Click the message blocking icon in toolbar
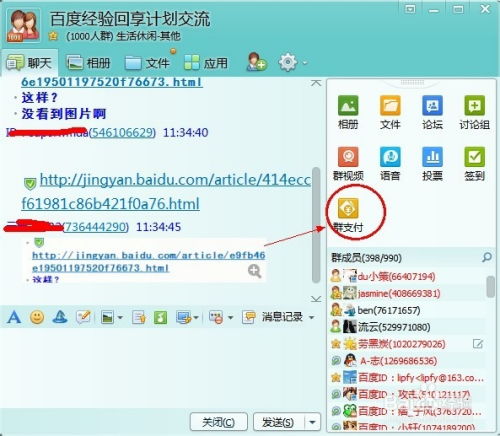This screenshot has height=436, width=500. [x=216, y=317]
